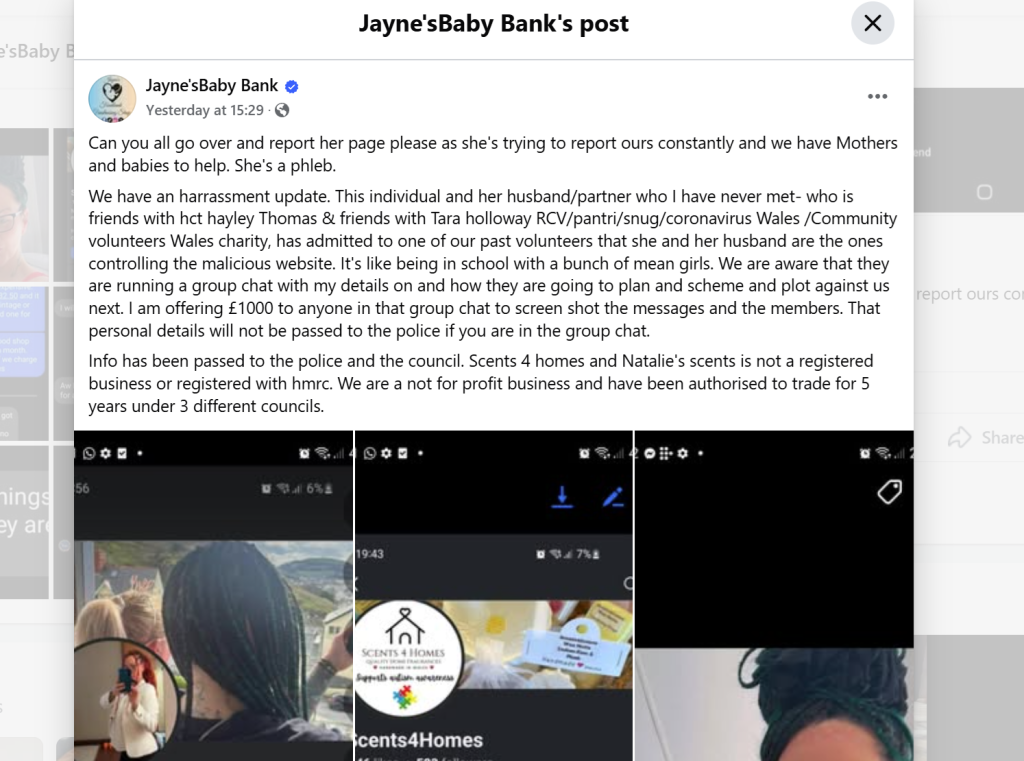
Task: Open the first braided hair screenshot
Action: tap(214, 596)
